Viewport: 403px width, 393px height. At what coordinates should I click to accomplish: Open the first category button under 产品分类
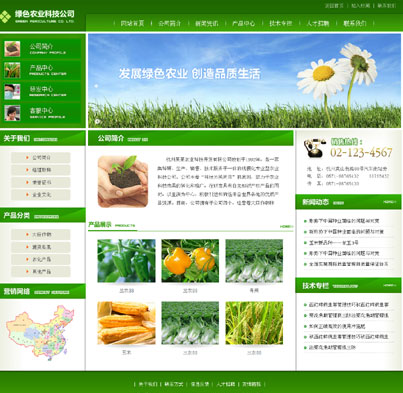click(x=41, y=234)
